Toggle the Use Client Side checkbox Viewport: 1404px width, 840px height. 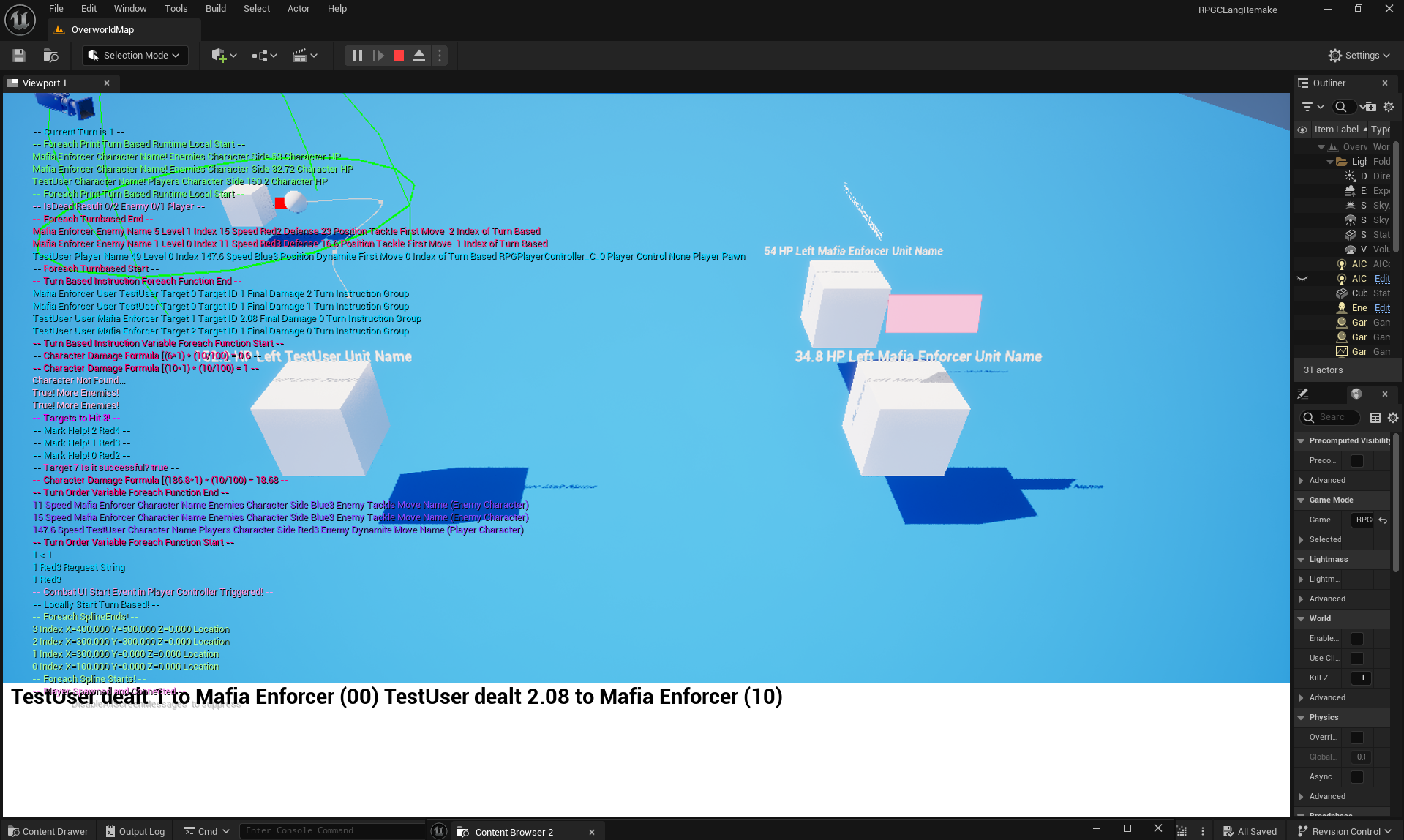point(1356,659)
